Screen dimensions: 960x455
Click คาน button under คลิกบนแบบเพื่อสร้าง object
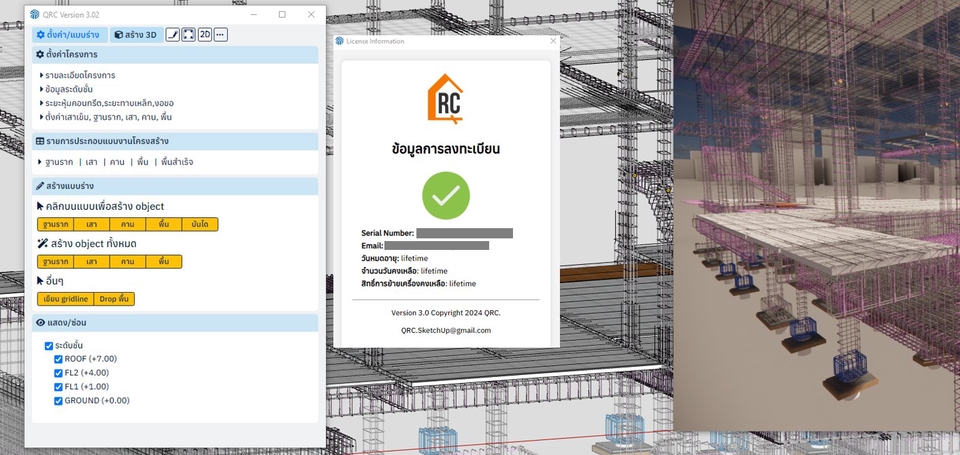[x=128, y=224]
